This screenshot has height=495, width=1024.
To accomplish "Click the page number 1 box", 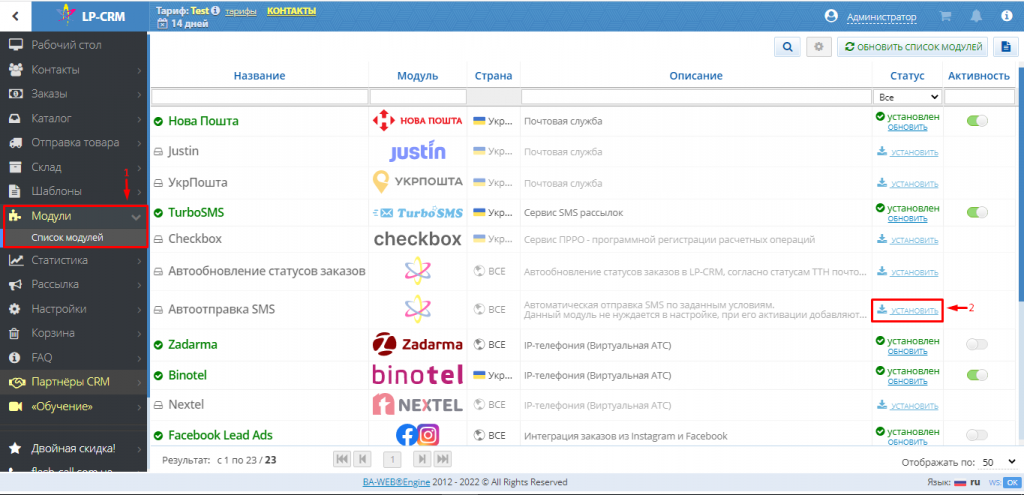I will (x=392, y=459).
